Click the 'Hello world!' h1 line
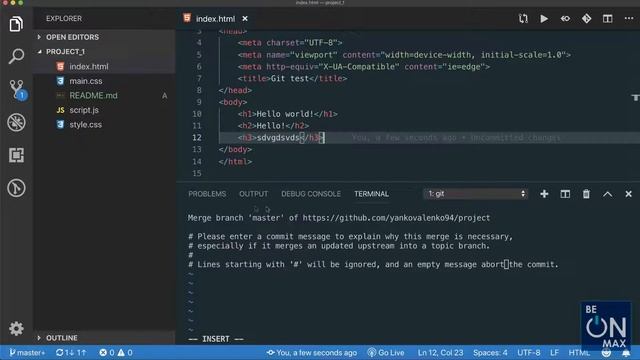Screen dimensions: 640x360 coord(288,114)
